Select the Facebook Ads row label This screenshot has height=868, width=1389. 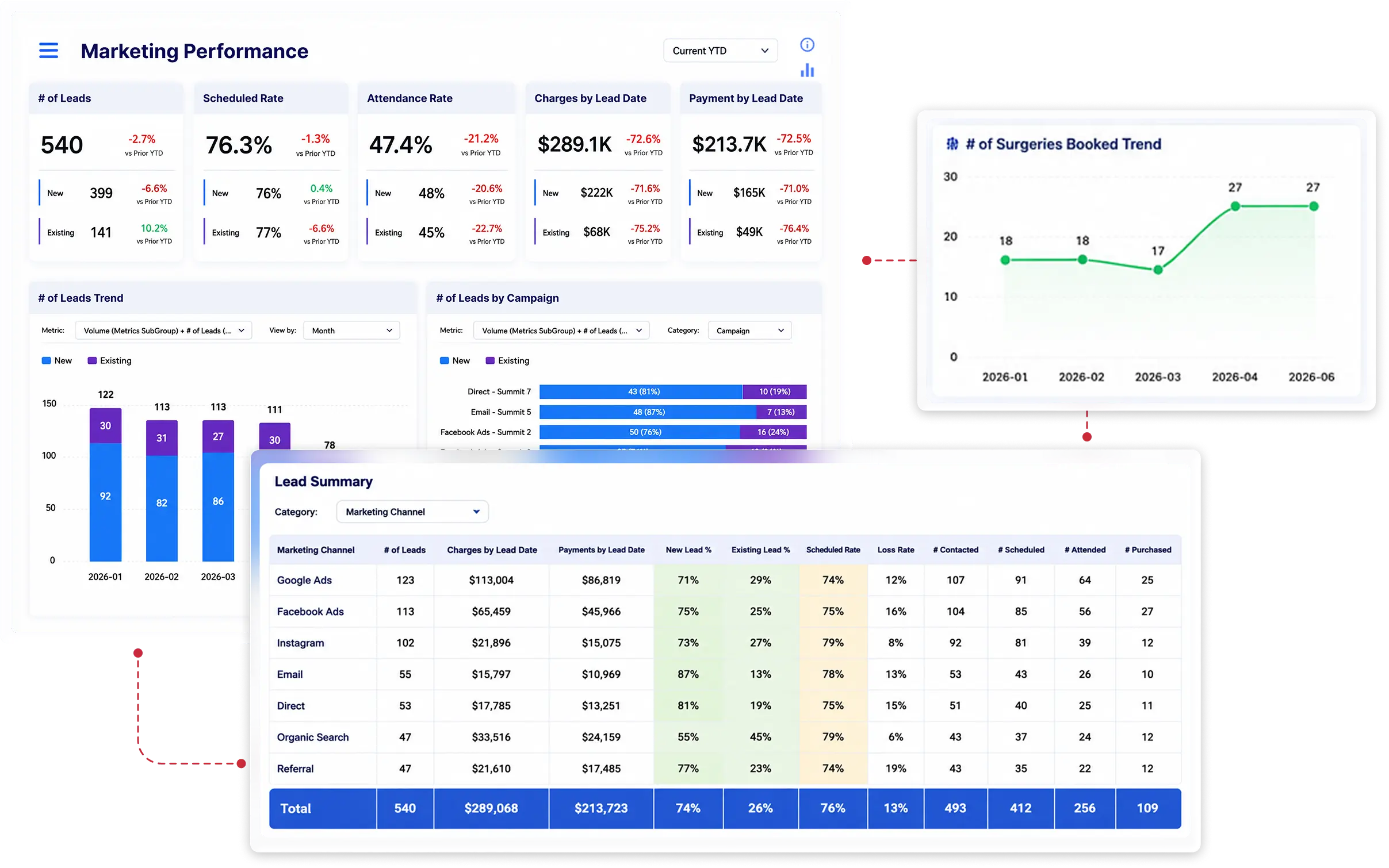coord(310,612)
